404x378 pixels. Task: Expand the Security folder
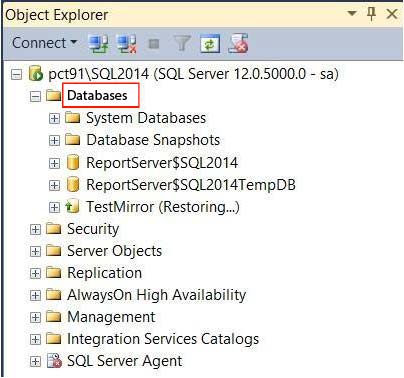coord(35,229)
